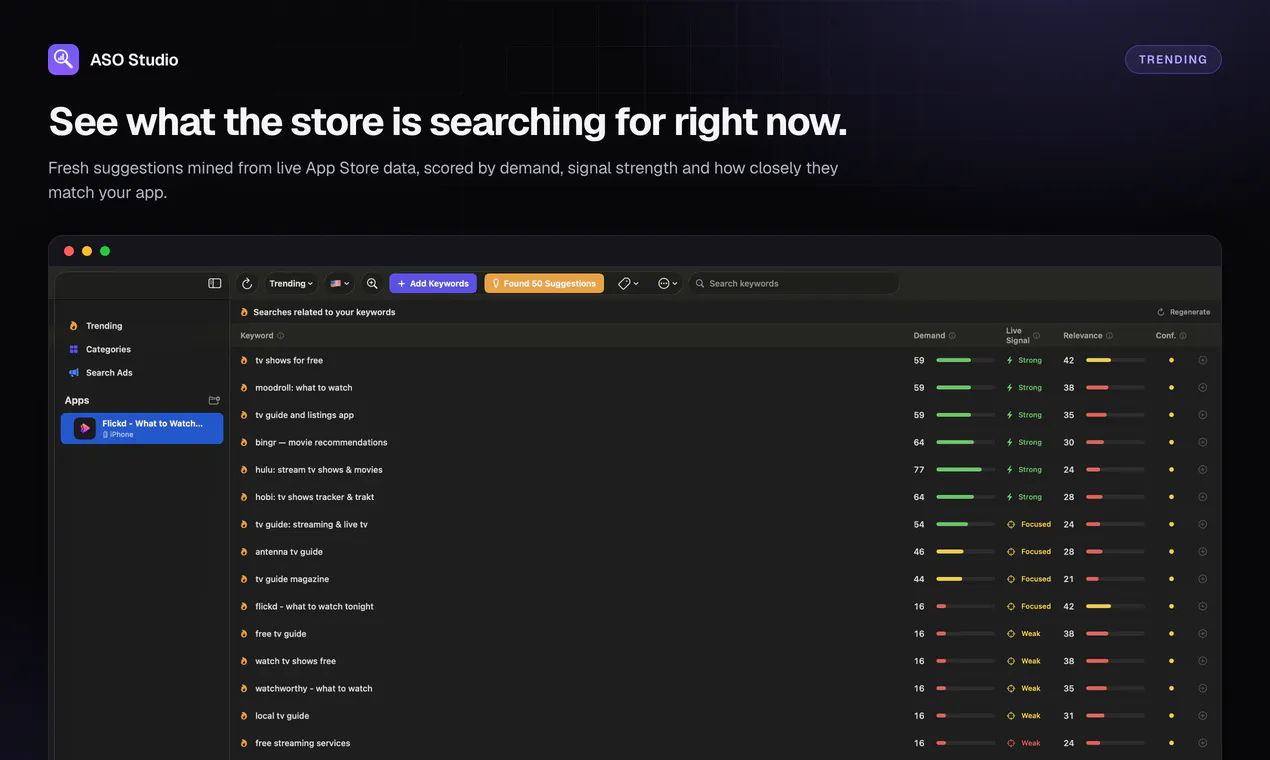Click the Regenerate button
The height and width of the screenshot is (760, 1270).
pyautogui.click(x=1183, y=312)
